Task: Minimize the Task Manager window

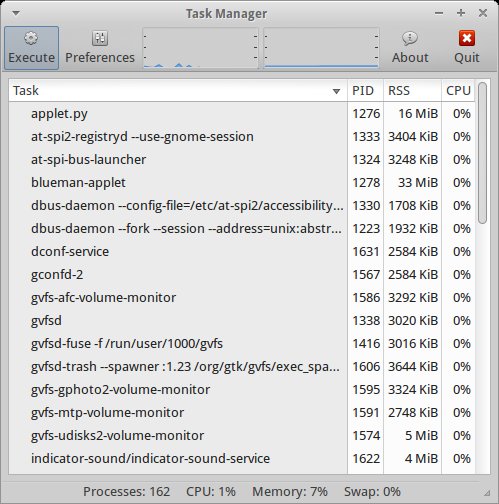Action: pos(439,13)
